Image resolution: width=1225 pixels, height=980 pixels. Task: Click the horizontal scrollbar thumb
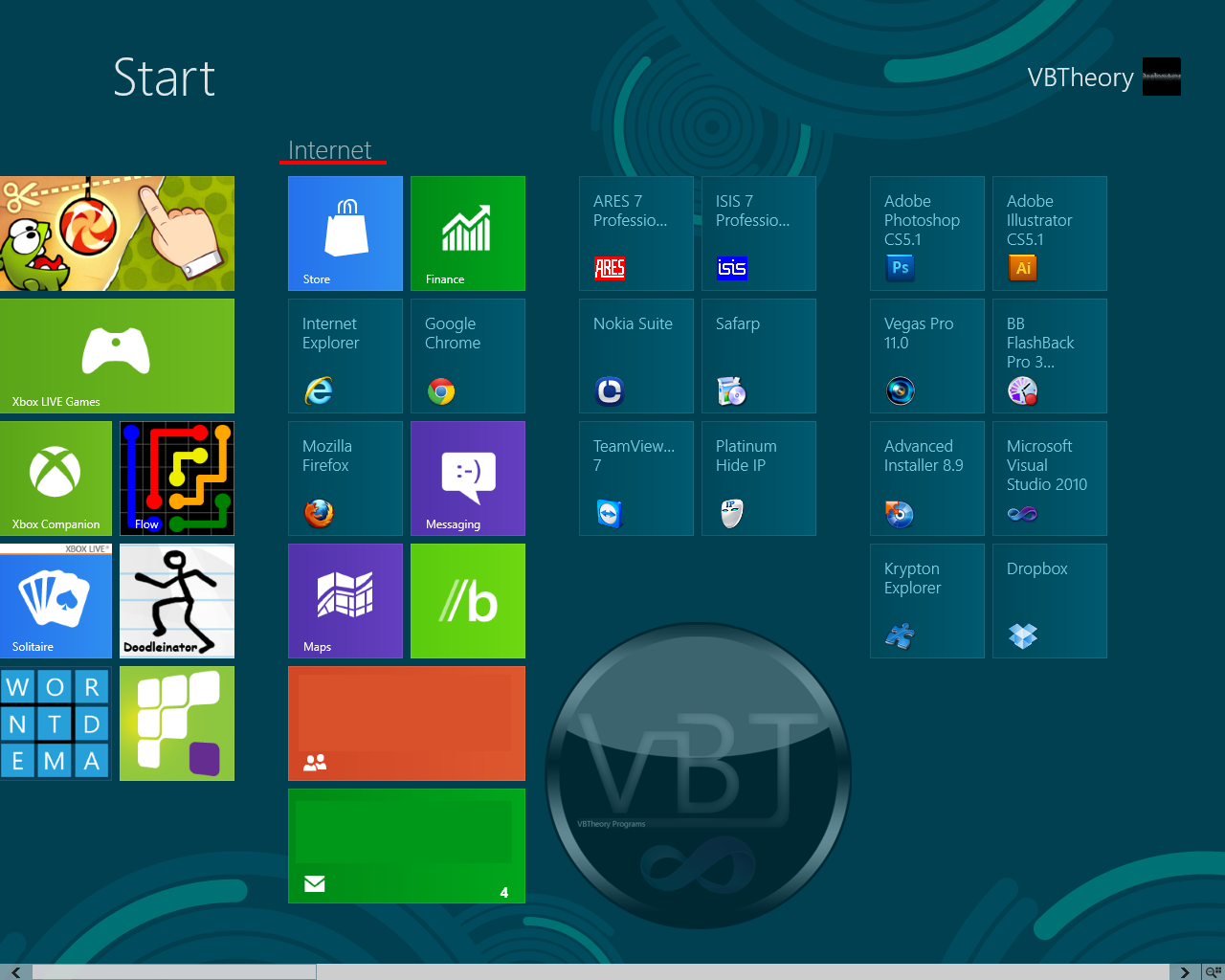pyautogui.click(x=174, y=972)
